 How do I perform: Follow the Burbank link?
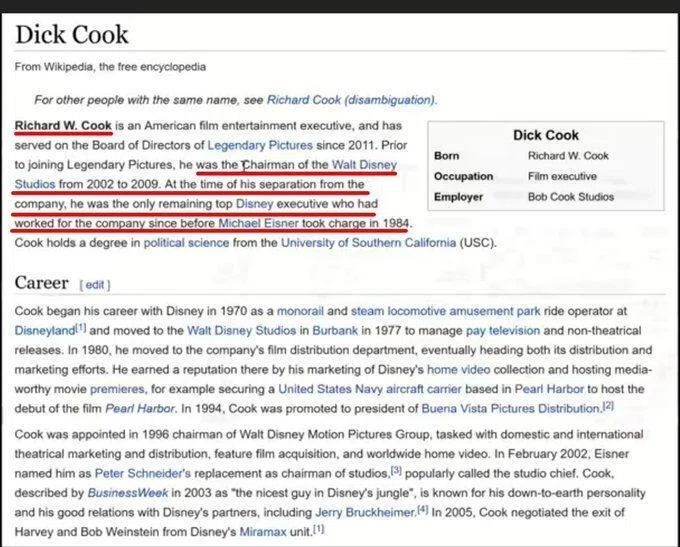pos(335,331)
